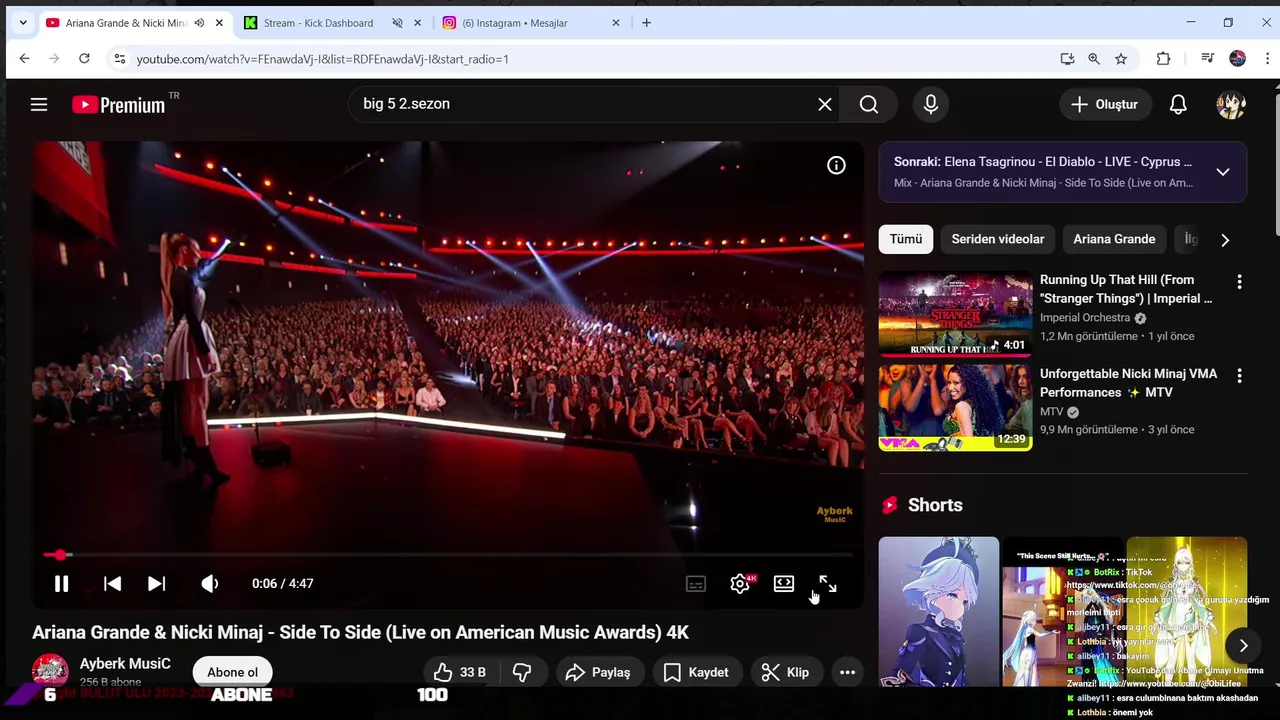Open the MTV channel link
The image size is (1280, 720).
click(1052, 412)
